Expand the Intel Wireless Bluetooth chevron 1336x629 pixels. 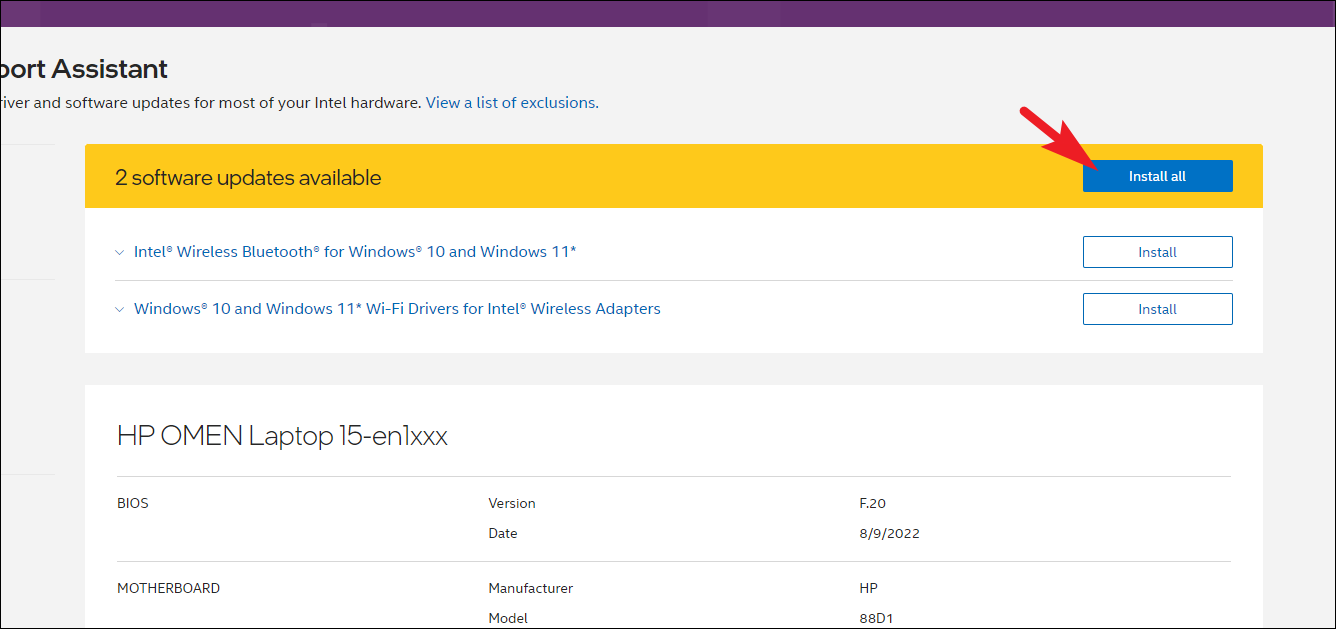[x=119, y=252]
